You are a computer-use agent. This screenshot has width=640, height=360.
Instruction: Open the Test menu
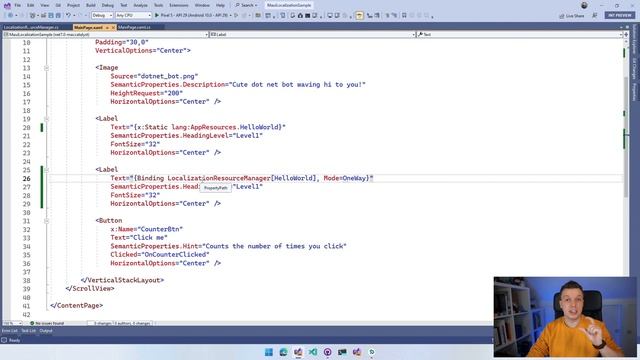(124, 5)
